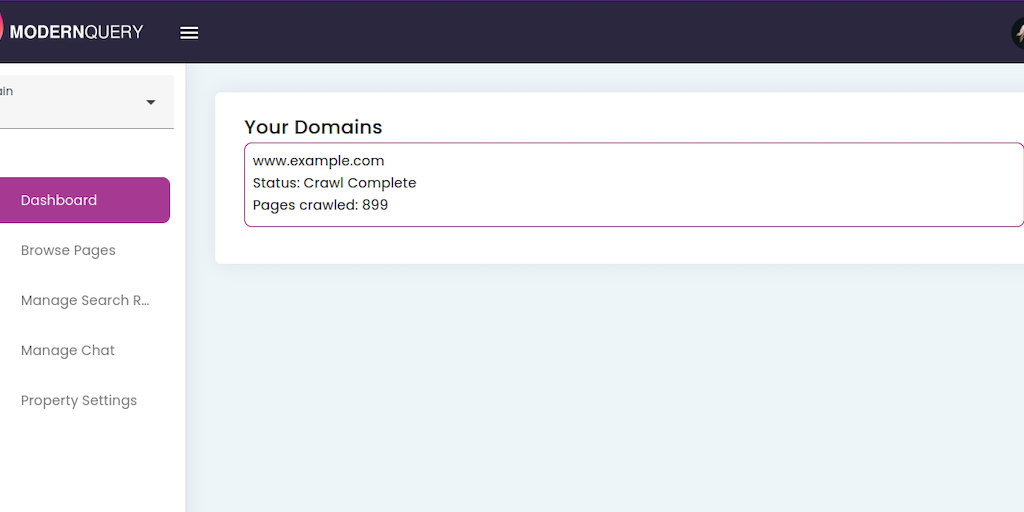The width and height of the screenshot is (1024, 512).
Task: Click the 'www.example.com' domain text
Action: (x=319, y=161)
